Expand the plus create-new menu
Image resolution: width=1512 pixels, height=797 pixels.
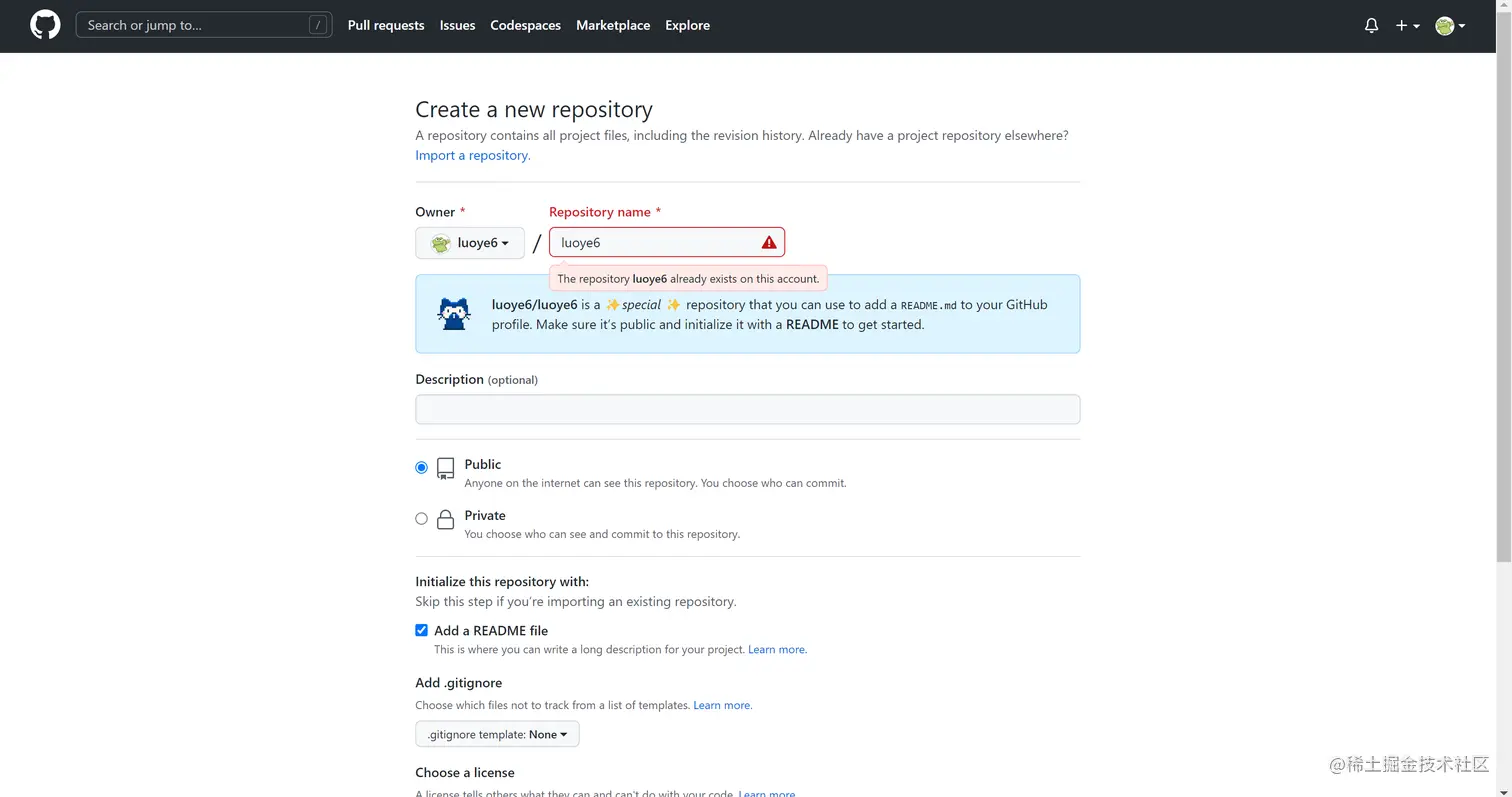[x=1408, y=26]
